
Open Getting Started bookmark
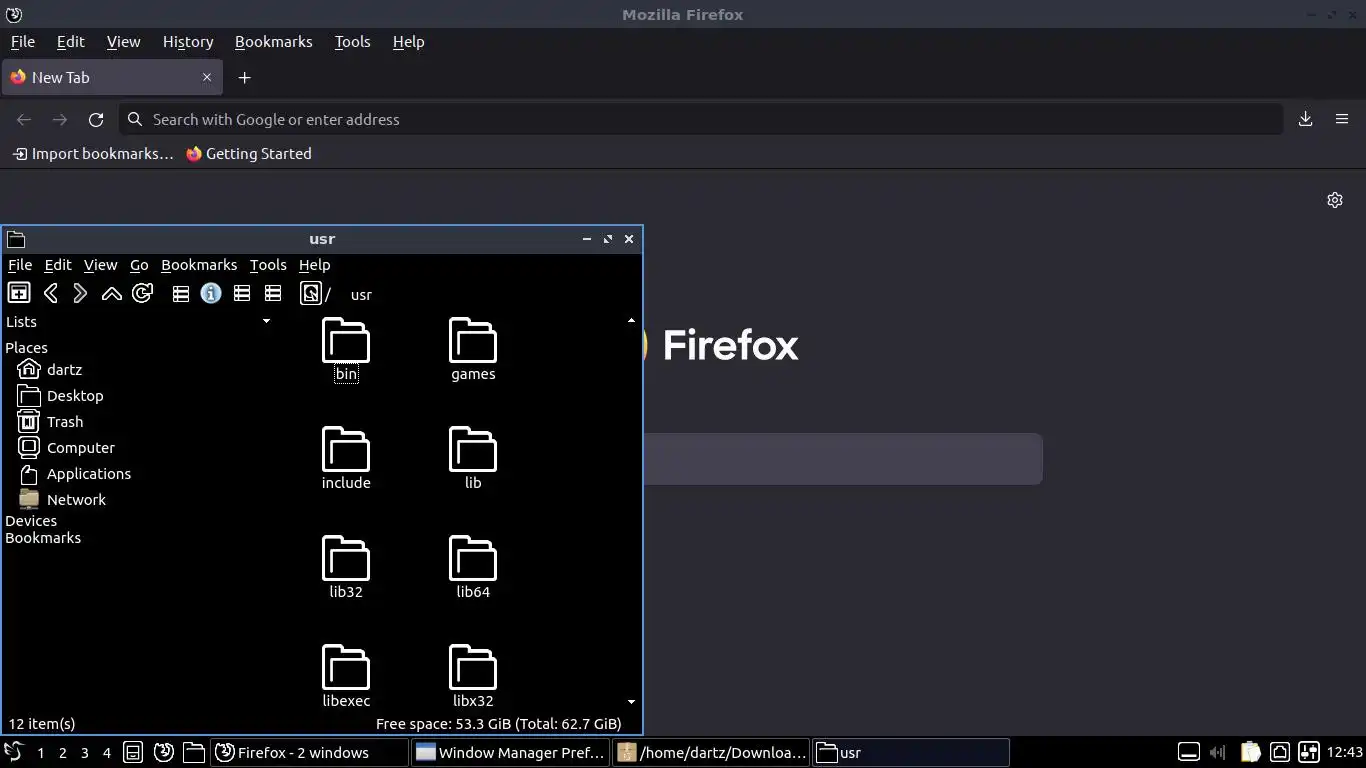point(249,154)
